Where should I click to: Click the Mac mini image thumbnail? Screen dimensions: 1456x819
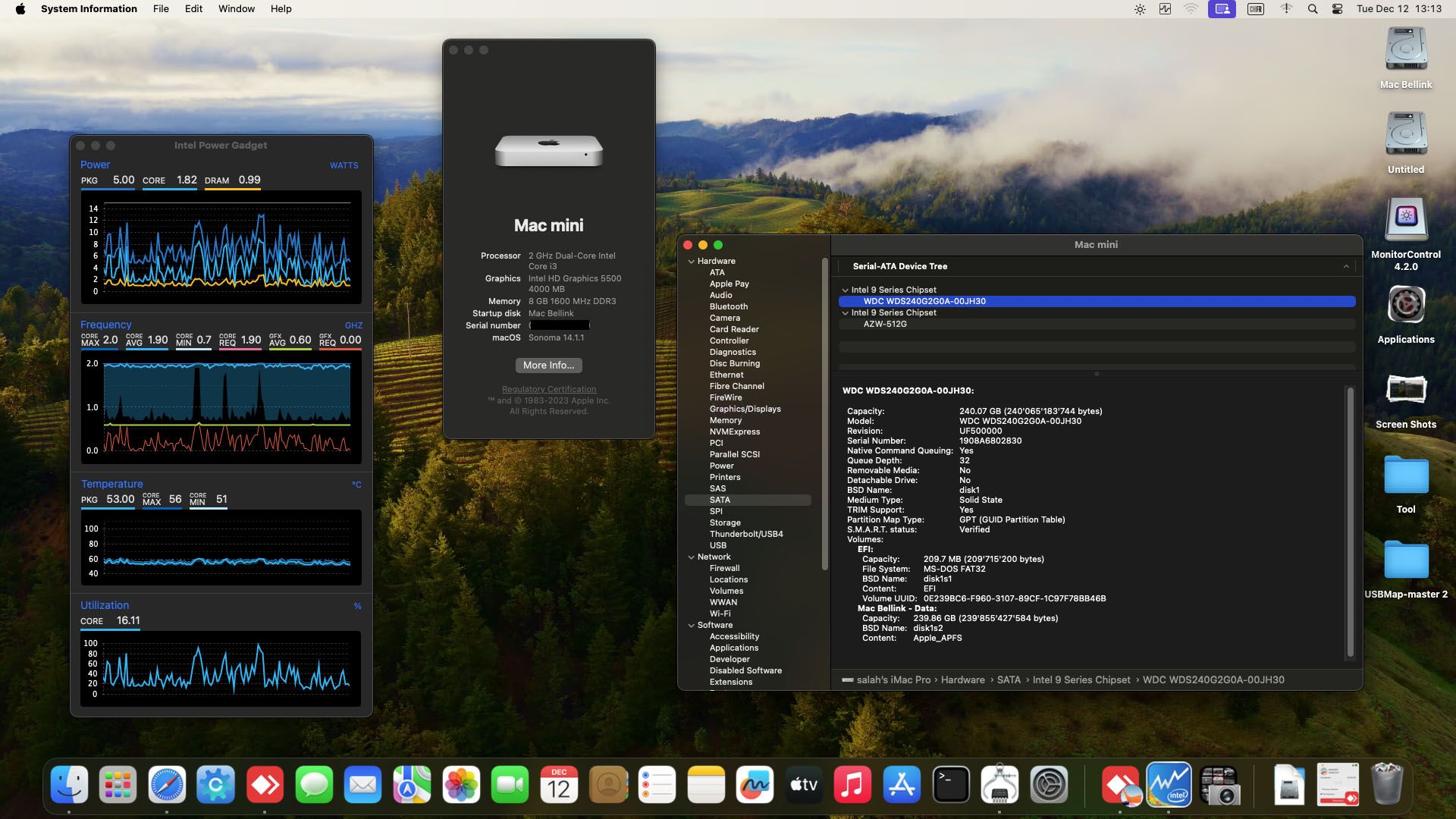(549, 151)
